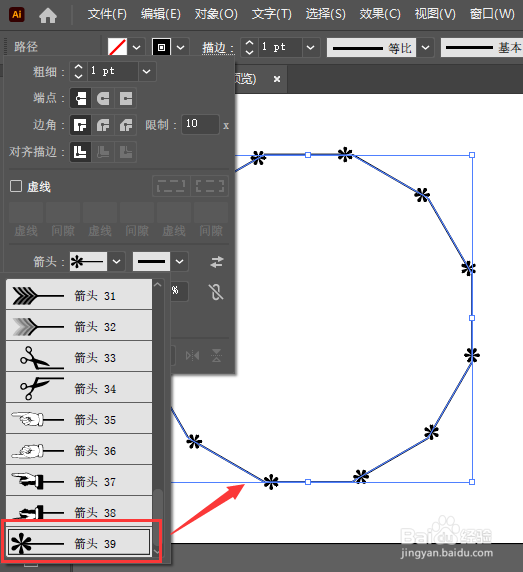
Task: Click the fill color swatch with red slash
Action: click(117, 47)
